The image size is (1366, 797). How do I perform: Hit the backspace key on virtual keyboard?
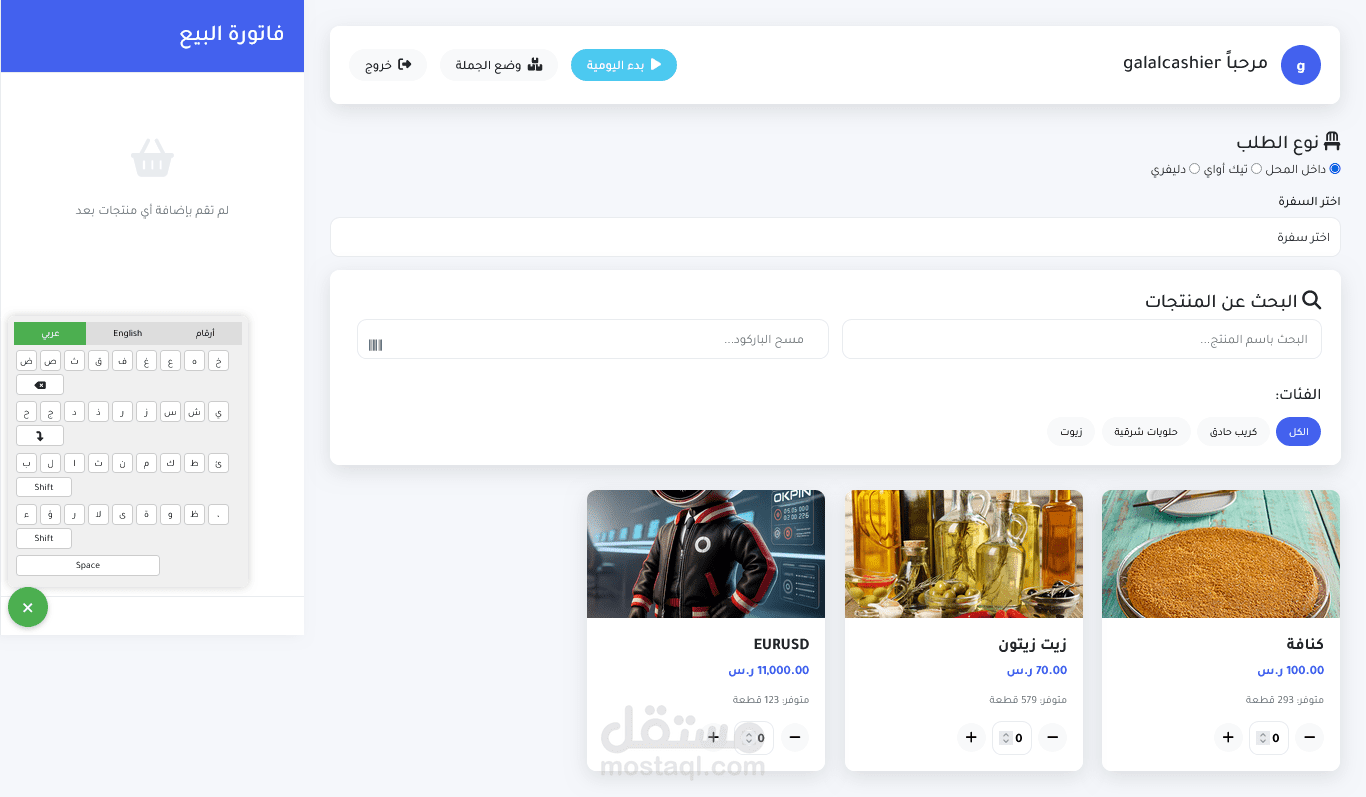tap(40, 385)
